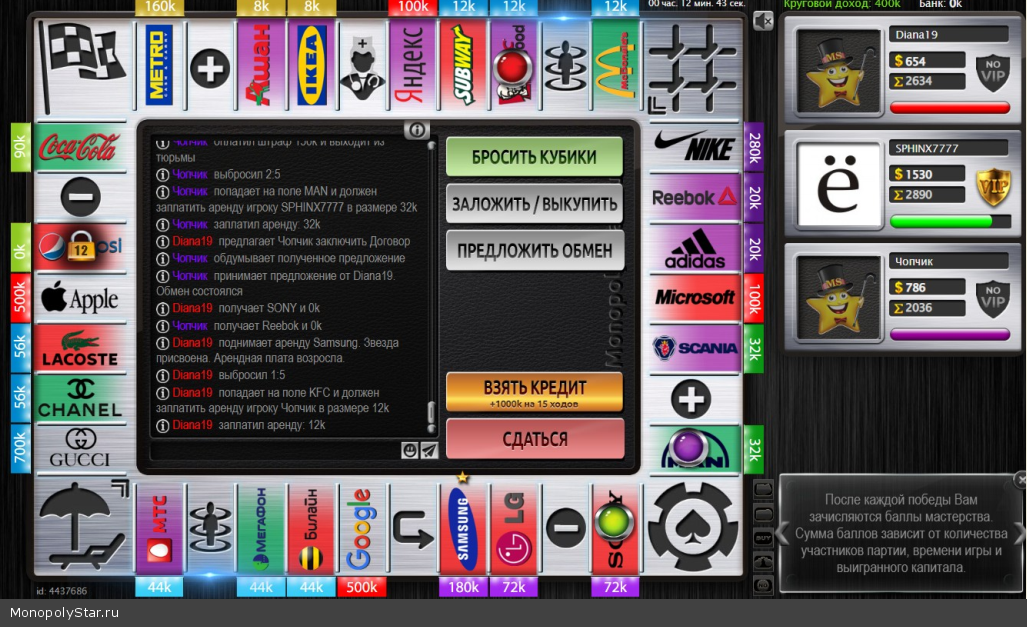Select the Coca-Cola property cell
This screenshot has height=627, width=1027.
81,147
